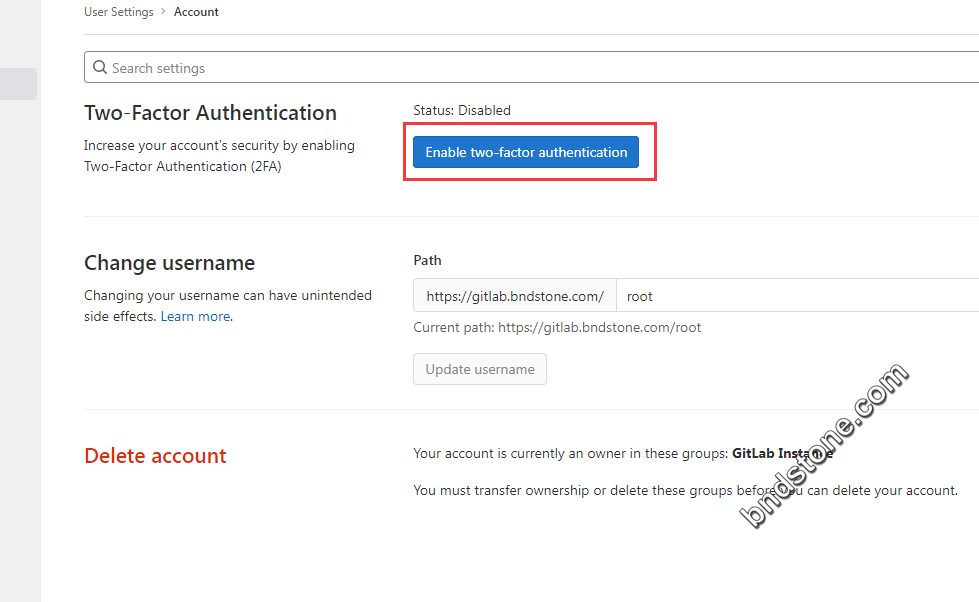This screenshot has width=979, height=602.
Task: Select the Account breadcrumb item
Action: (196, 12)
